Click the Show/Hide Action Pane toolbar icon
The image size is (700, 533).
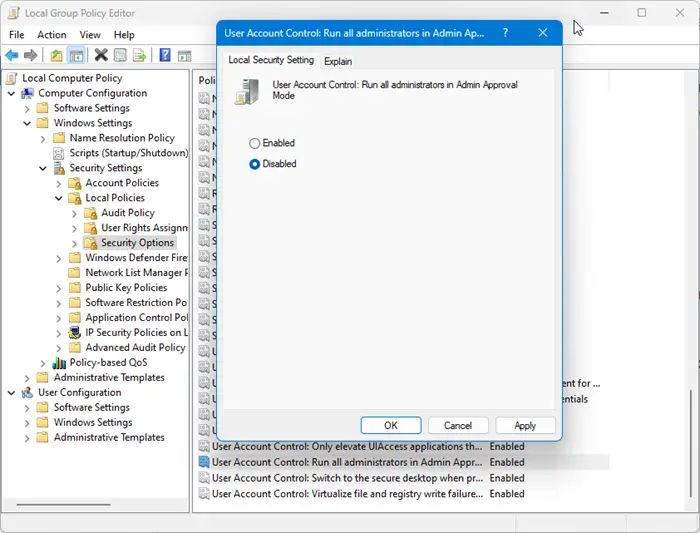(x=184, y=56)
